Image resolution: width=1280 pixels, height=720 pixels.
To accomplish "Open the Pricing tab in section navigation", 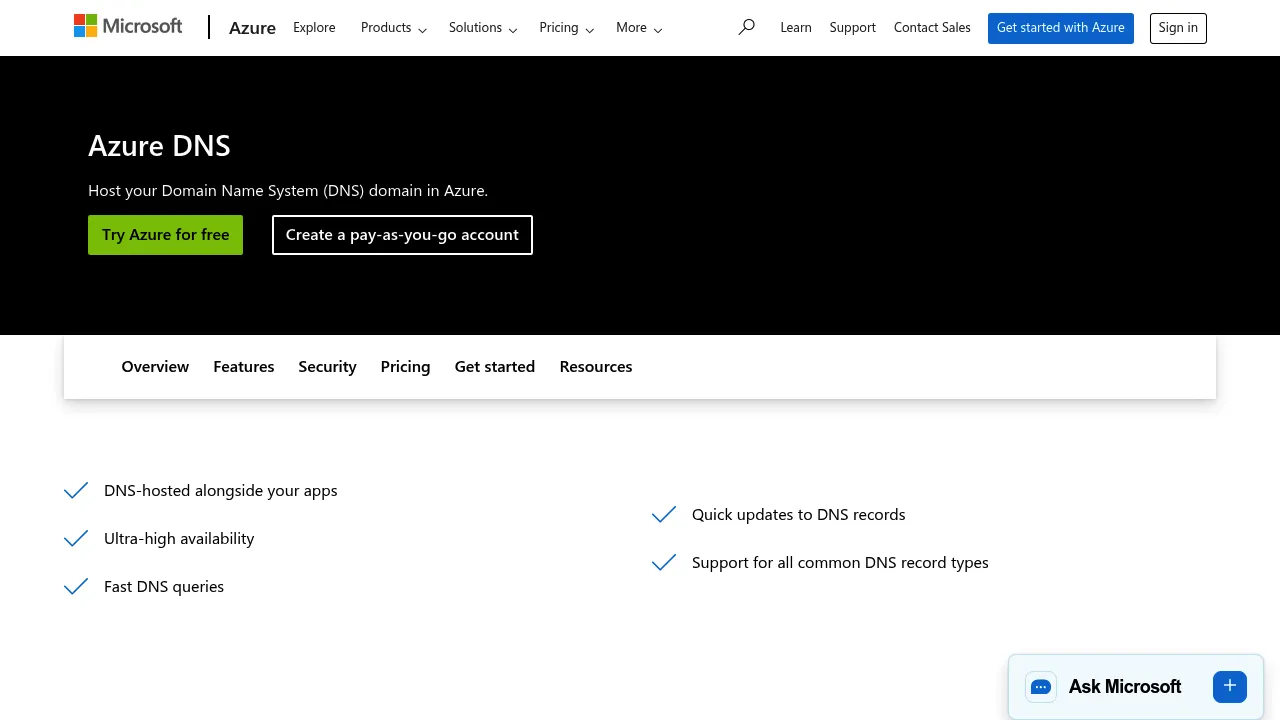I will point(405,367).
